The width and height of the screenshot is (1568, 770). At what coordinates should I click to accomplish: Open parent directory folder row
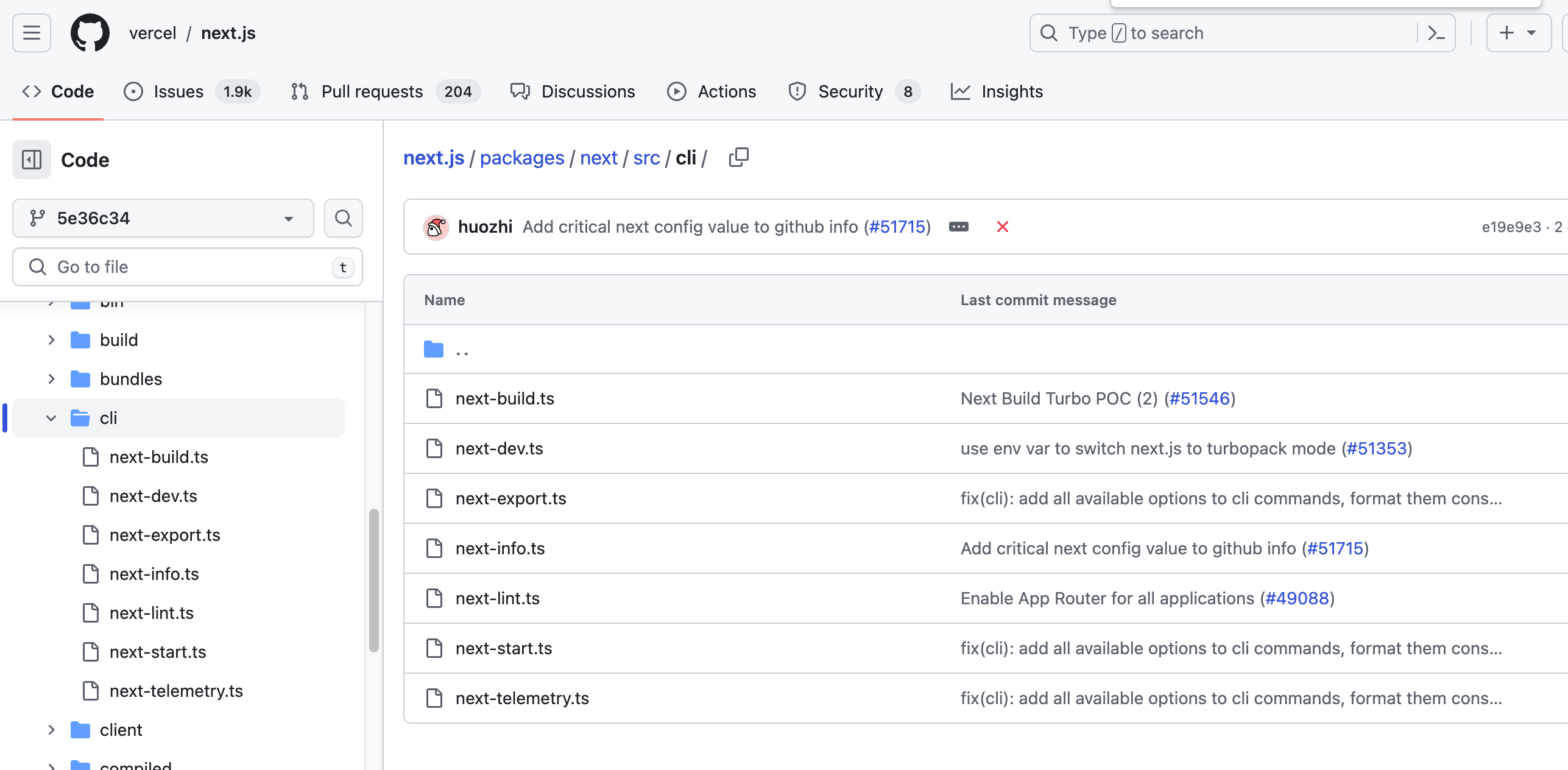[x=462, y=350]
